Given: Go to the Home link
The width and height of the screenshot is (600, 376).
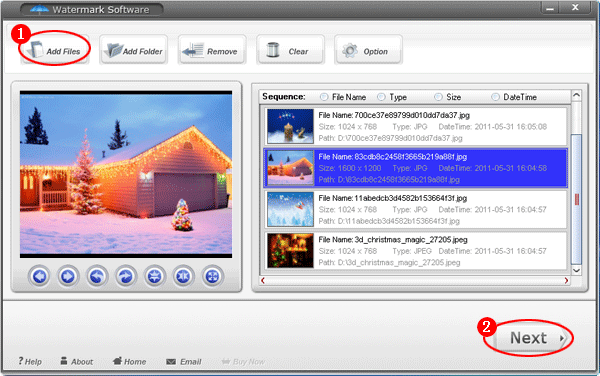Looking at the screenshot, I should tap(130, 361).
